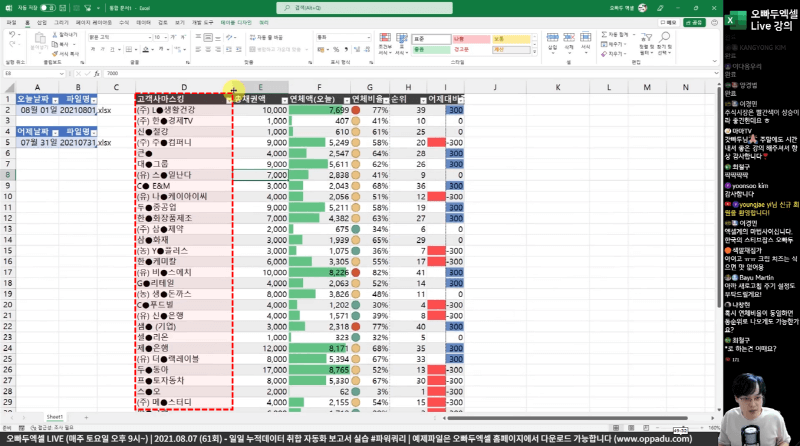Open filter dropdown on 고객사리스트 header

227,99
